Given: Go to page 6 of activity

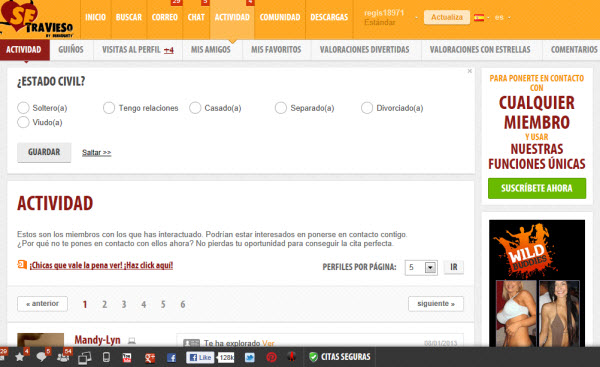Looking at the screenshot, I should [x=183, y=305].
